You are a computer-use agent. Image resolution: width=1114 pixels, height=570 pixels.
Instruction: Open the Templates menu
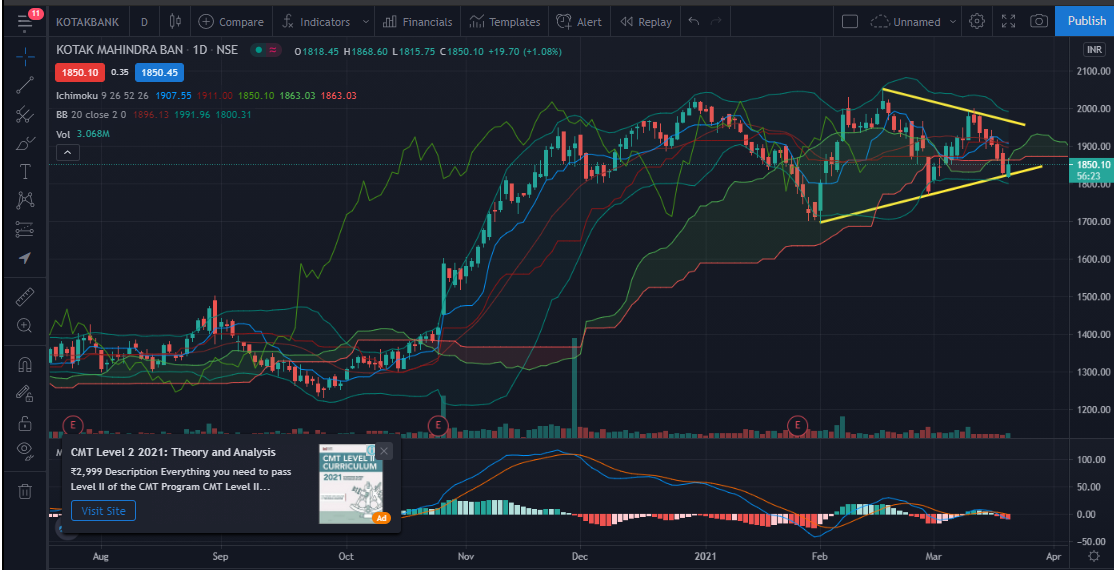click(505, 21)
